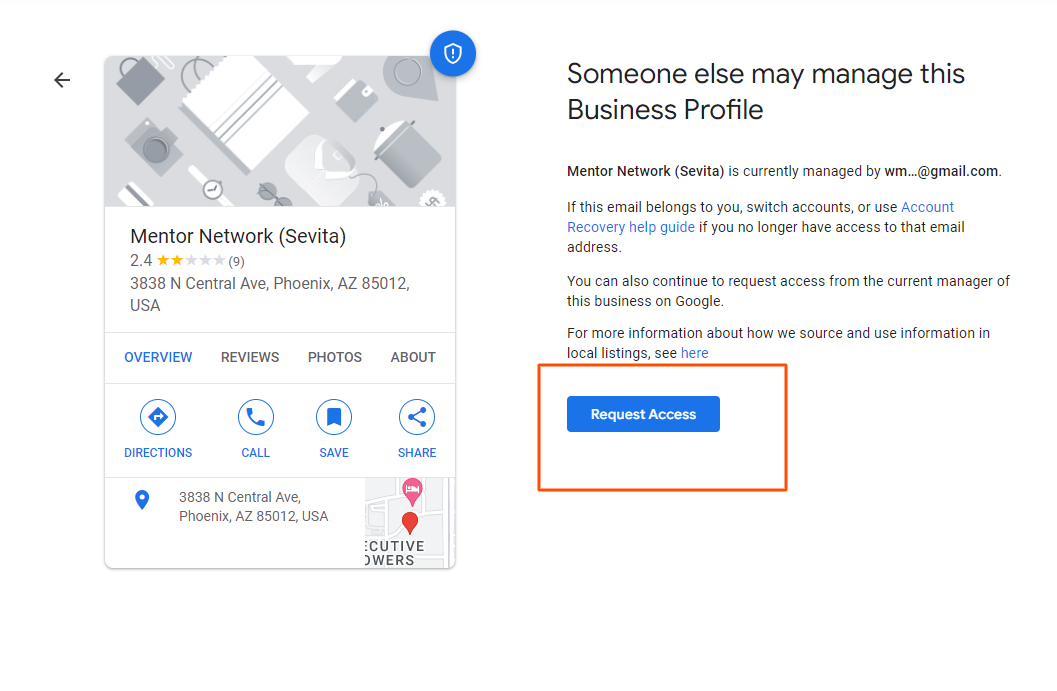Click the Request Access button
This screenshot has height=691, width=1057.
[643, 414]
